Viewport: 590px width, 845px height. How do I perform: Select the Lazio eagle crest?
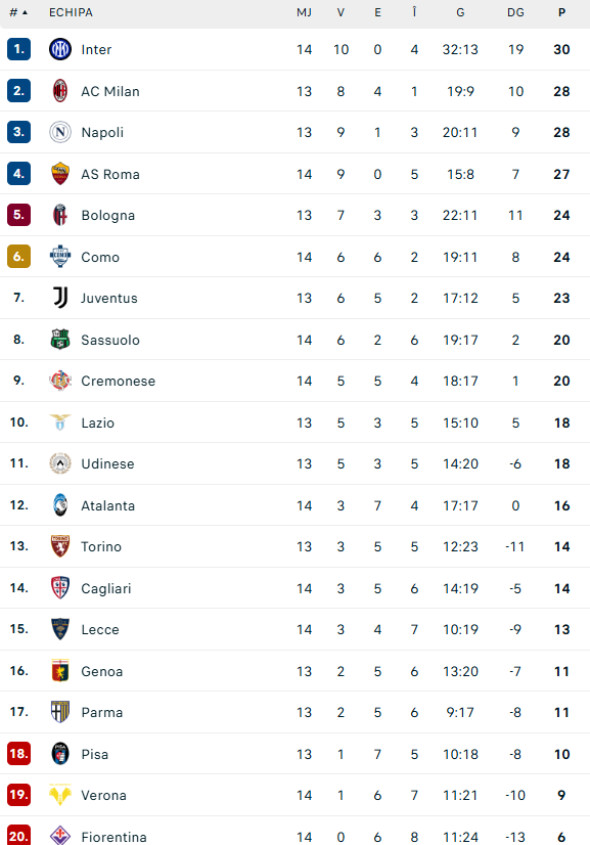point(59,423)
